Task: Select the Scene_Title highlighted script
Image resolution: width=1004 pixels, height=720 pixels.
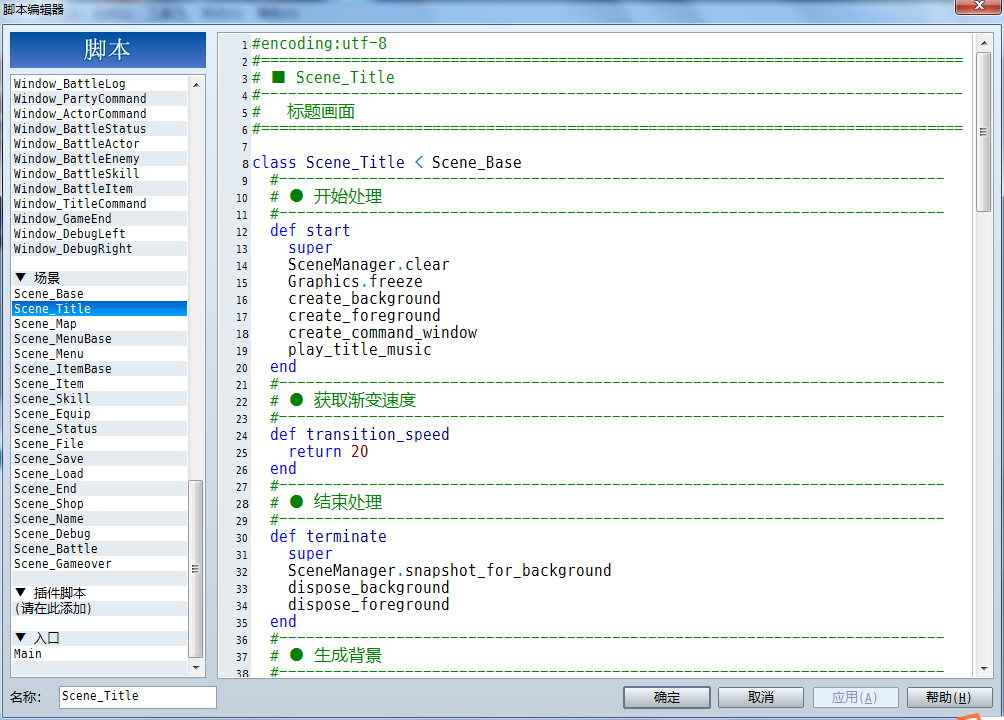Action: coord(100,309)
